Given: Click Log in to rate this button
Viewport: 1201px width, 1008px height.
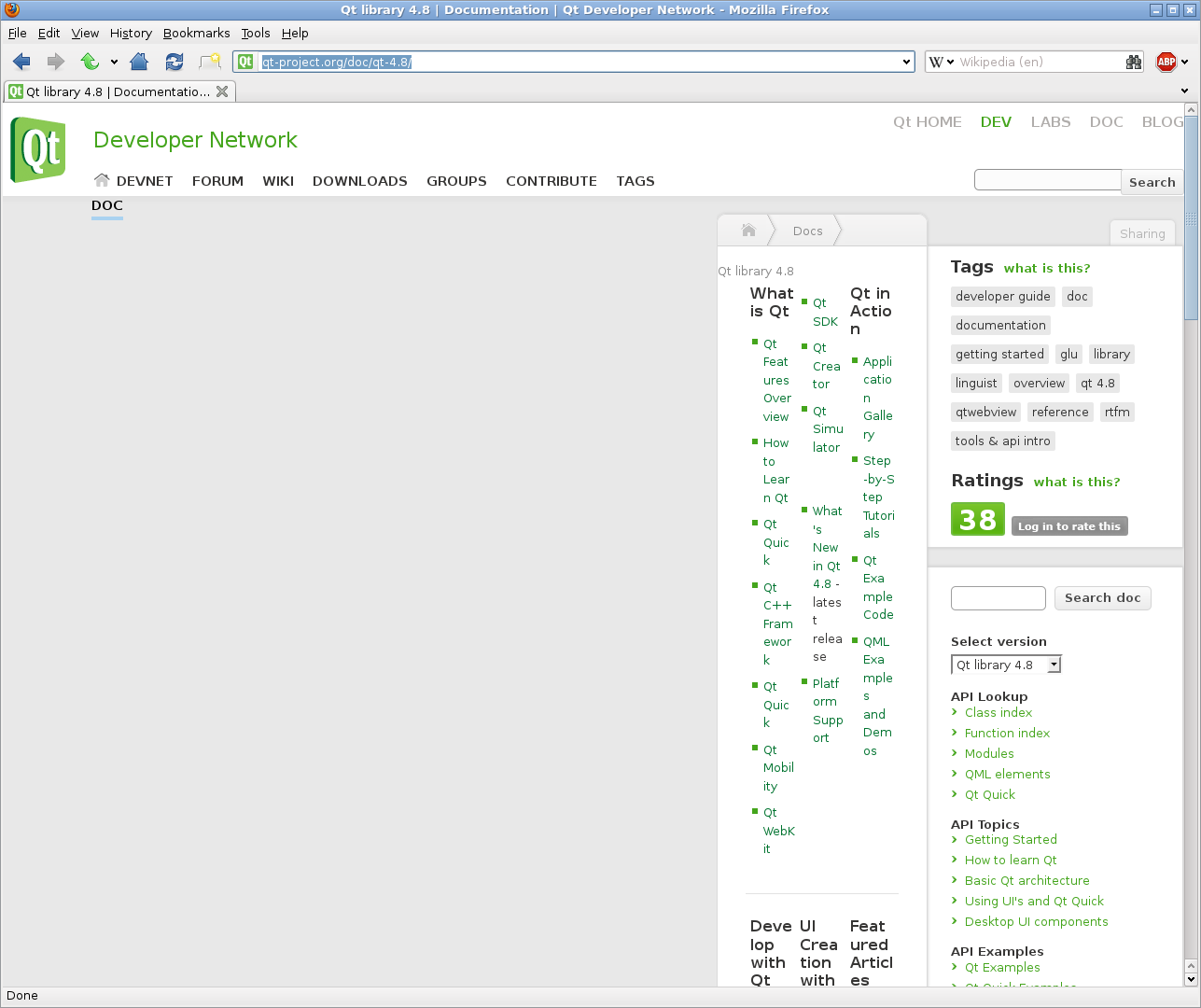Looking at the screenshot, I should (x=1069, y=526).
